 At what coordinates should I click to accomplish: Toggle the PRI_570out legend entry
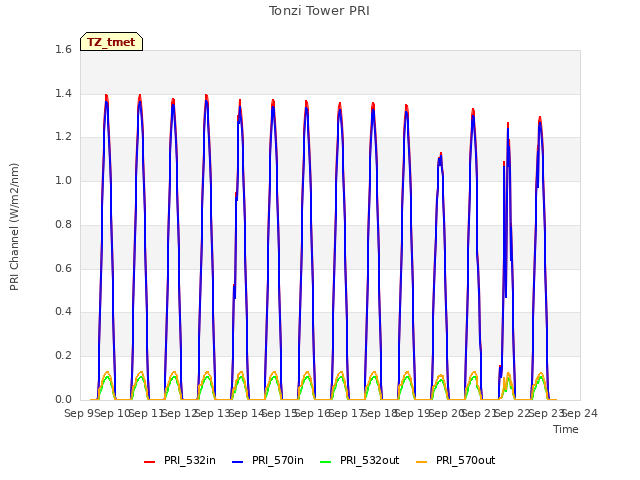pyautogui.click(x=456, y=461)
